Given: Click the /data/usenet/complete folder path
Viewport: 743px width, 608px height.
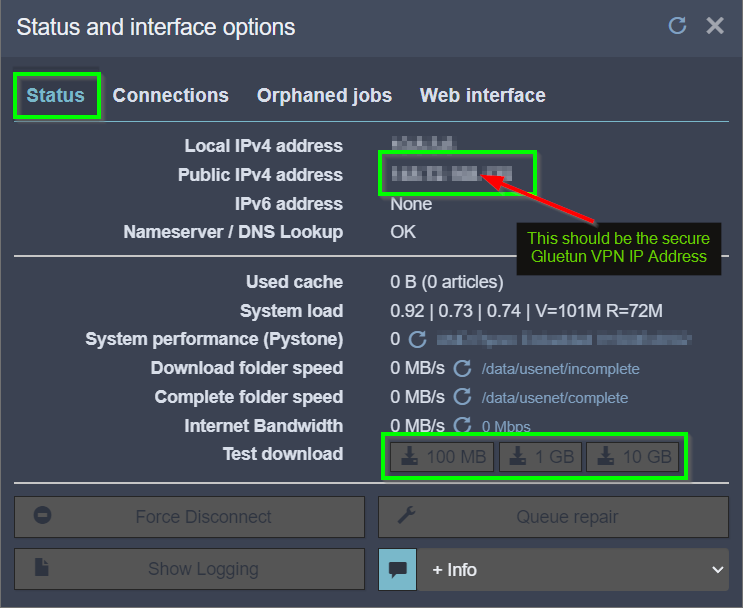Looking at the screenshot, I should 555,398.
